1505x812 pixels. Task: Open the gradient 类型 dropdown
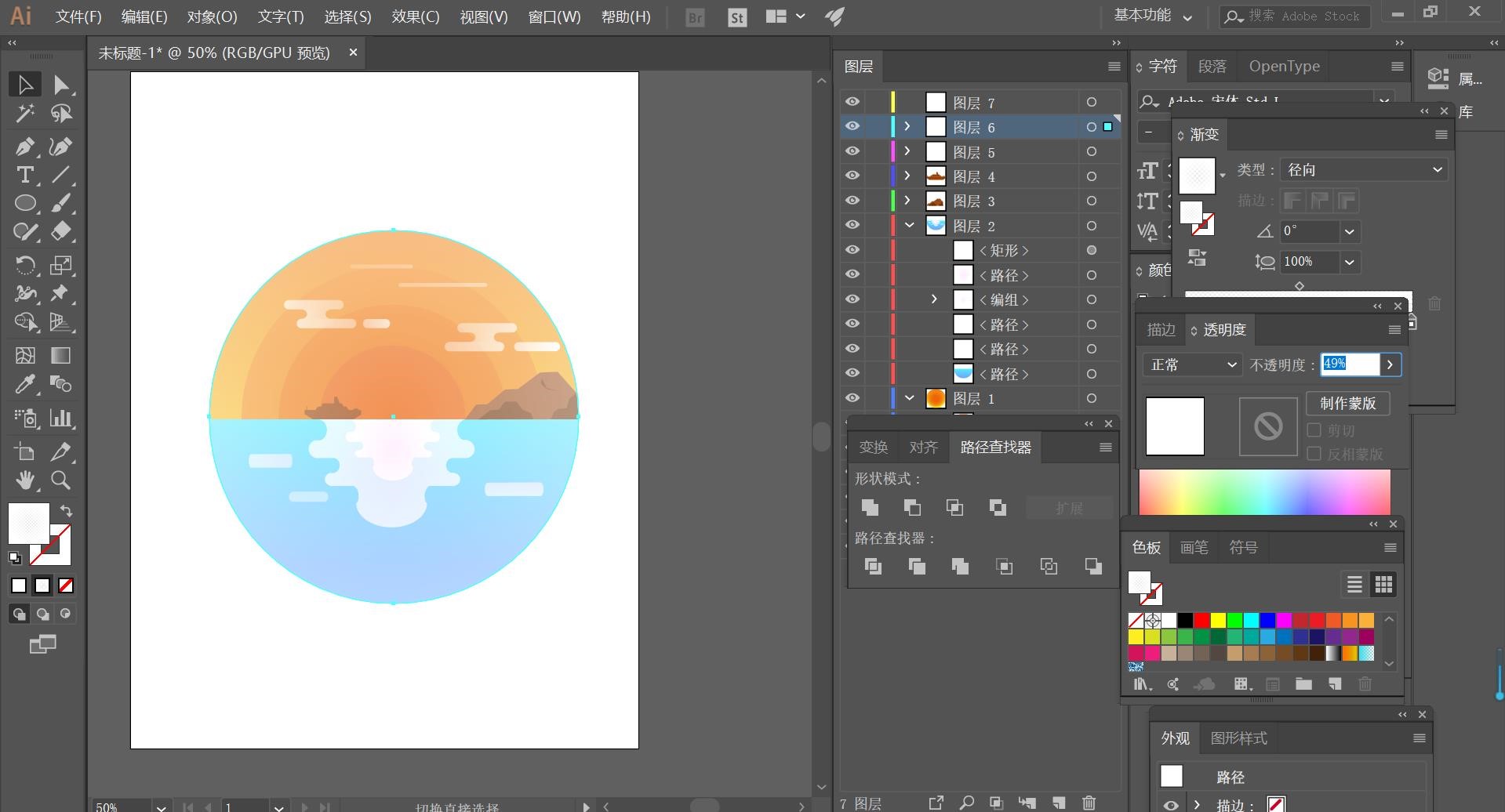click(x=1363, y=170)
